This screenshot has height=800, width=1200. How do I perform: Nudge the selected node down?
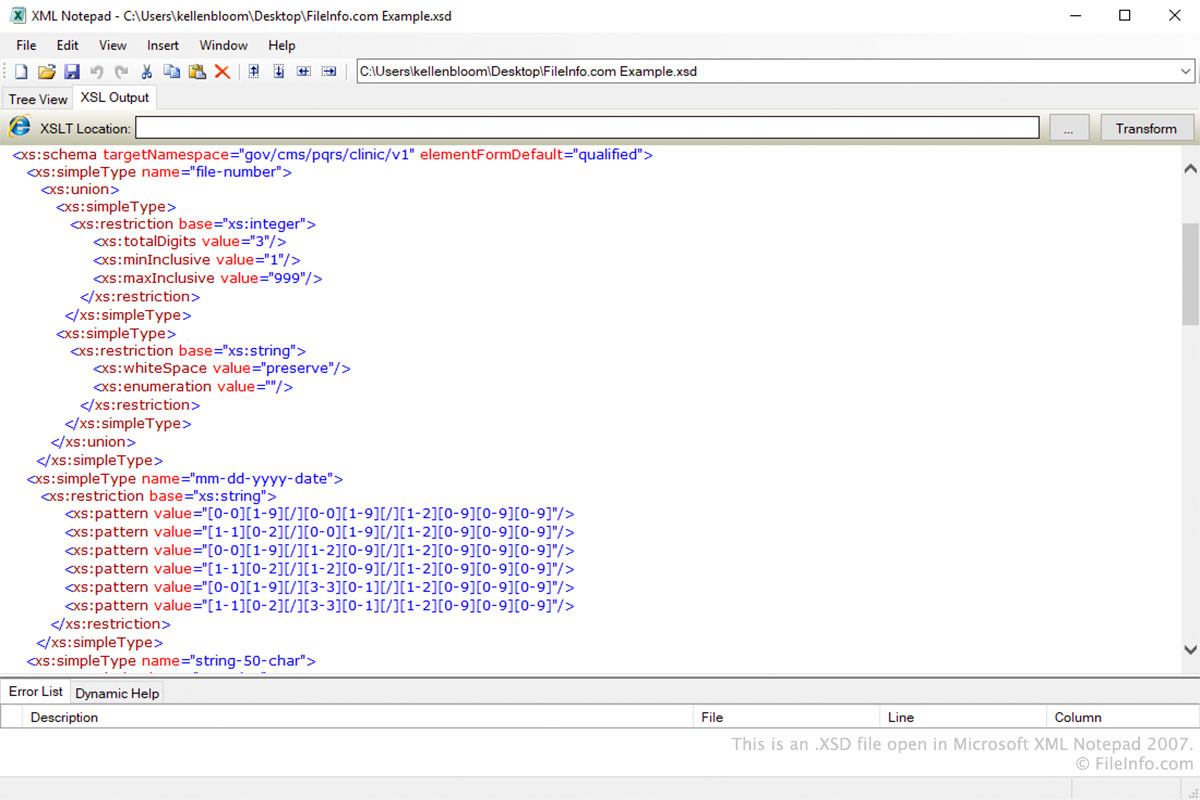(x=278, y=71)
